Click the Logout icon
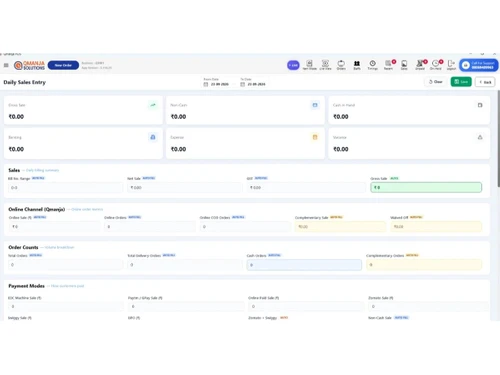500x375 pixels. (x=451, y=65)
